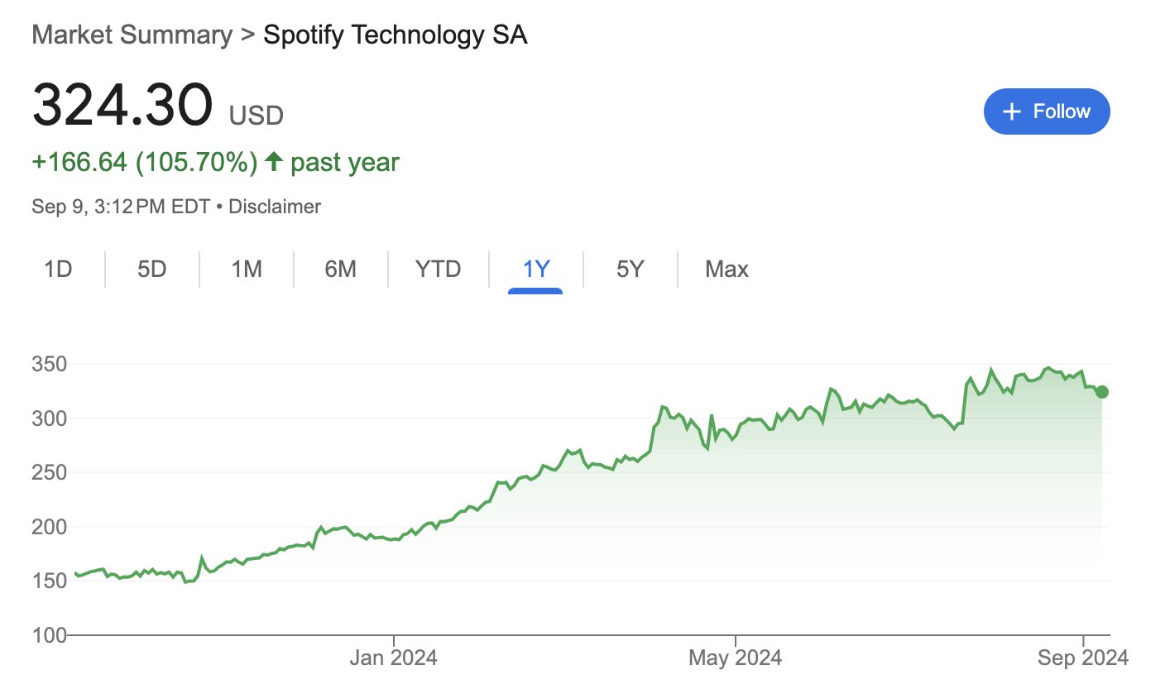The image size is (1170, 685).
Task: Click the 324.30 price value
Action: pos(122,106)
